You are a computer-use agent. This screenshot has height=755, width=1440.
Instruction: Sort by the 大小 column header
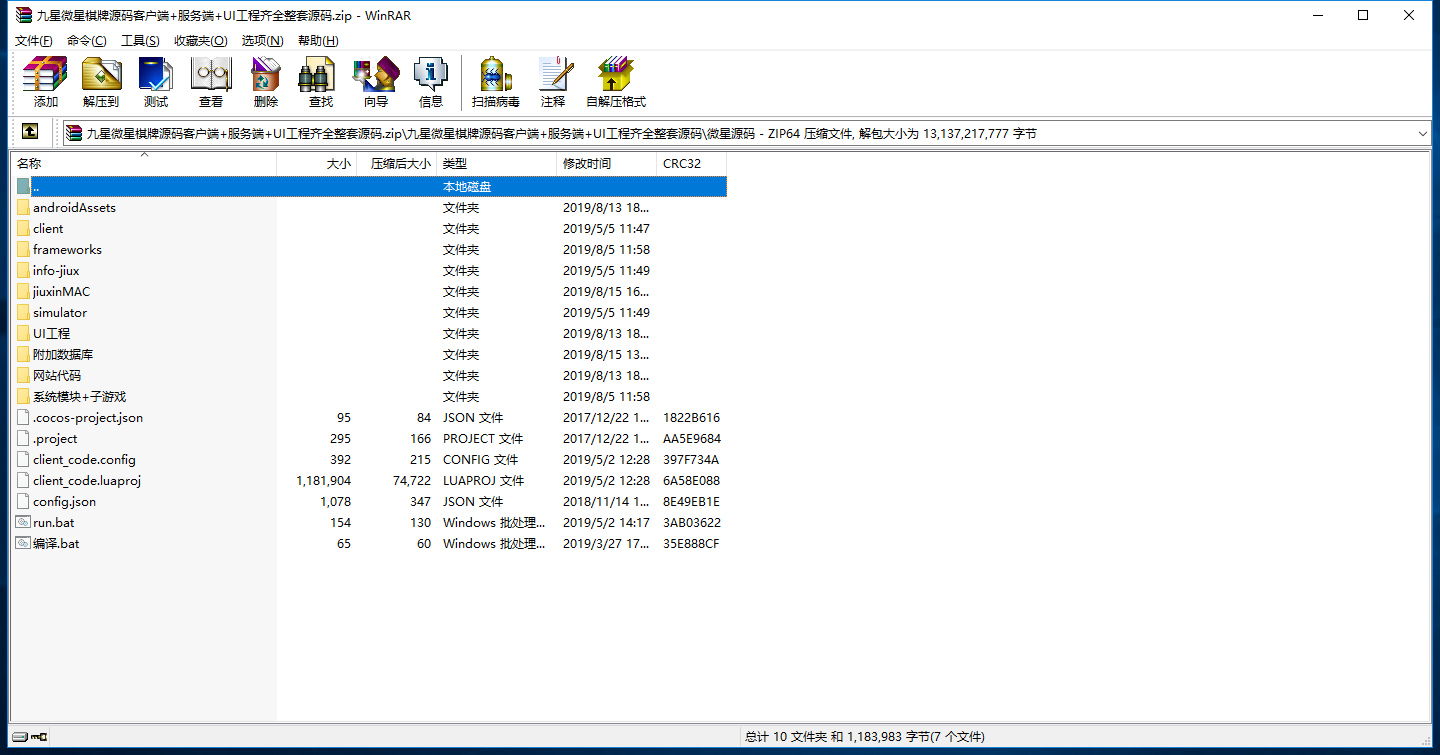(317, 163)
